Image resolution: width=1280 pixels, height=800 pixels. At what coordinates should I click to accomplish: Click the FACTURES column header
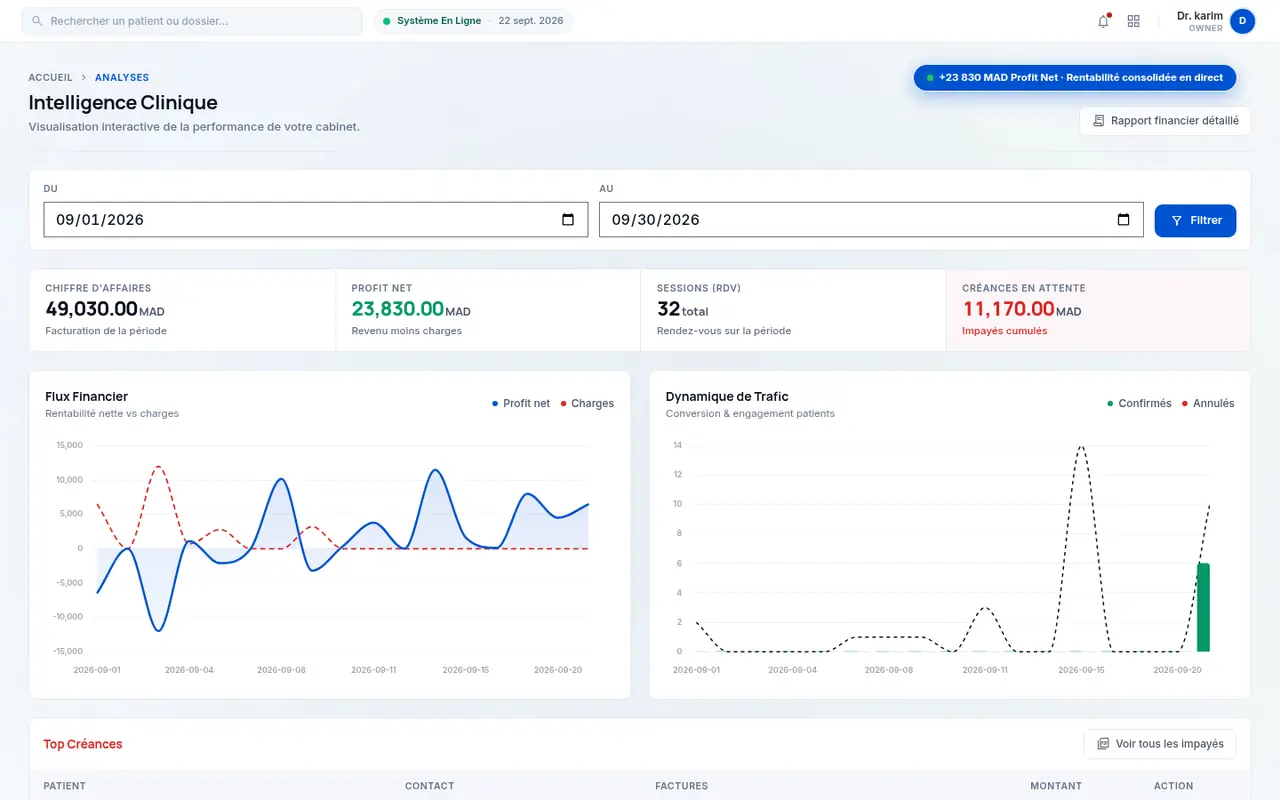(682, 786)
